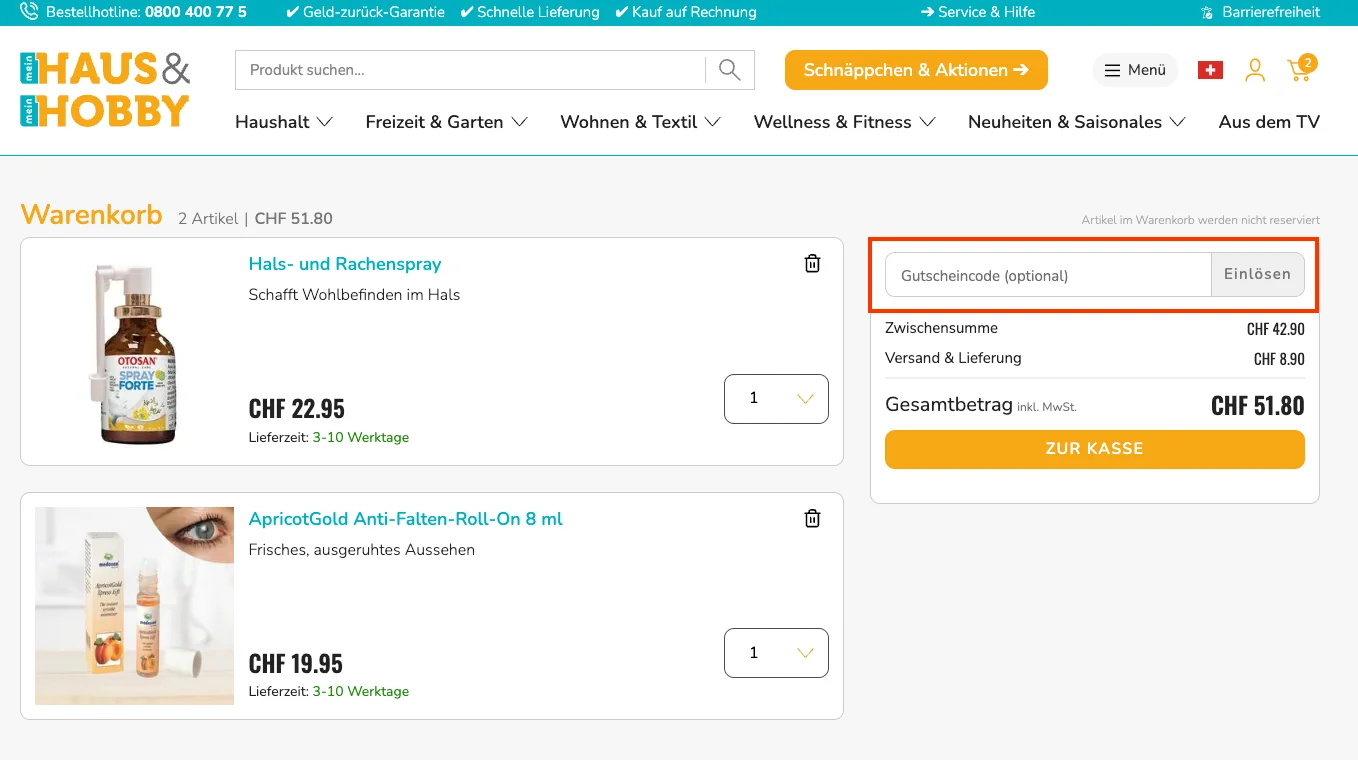Delete Hals- und Rachenspray from cart

812,263
